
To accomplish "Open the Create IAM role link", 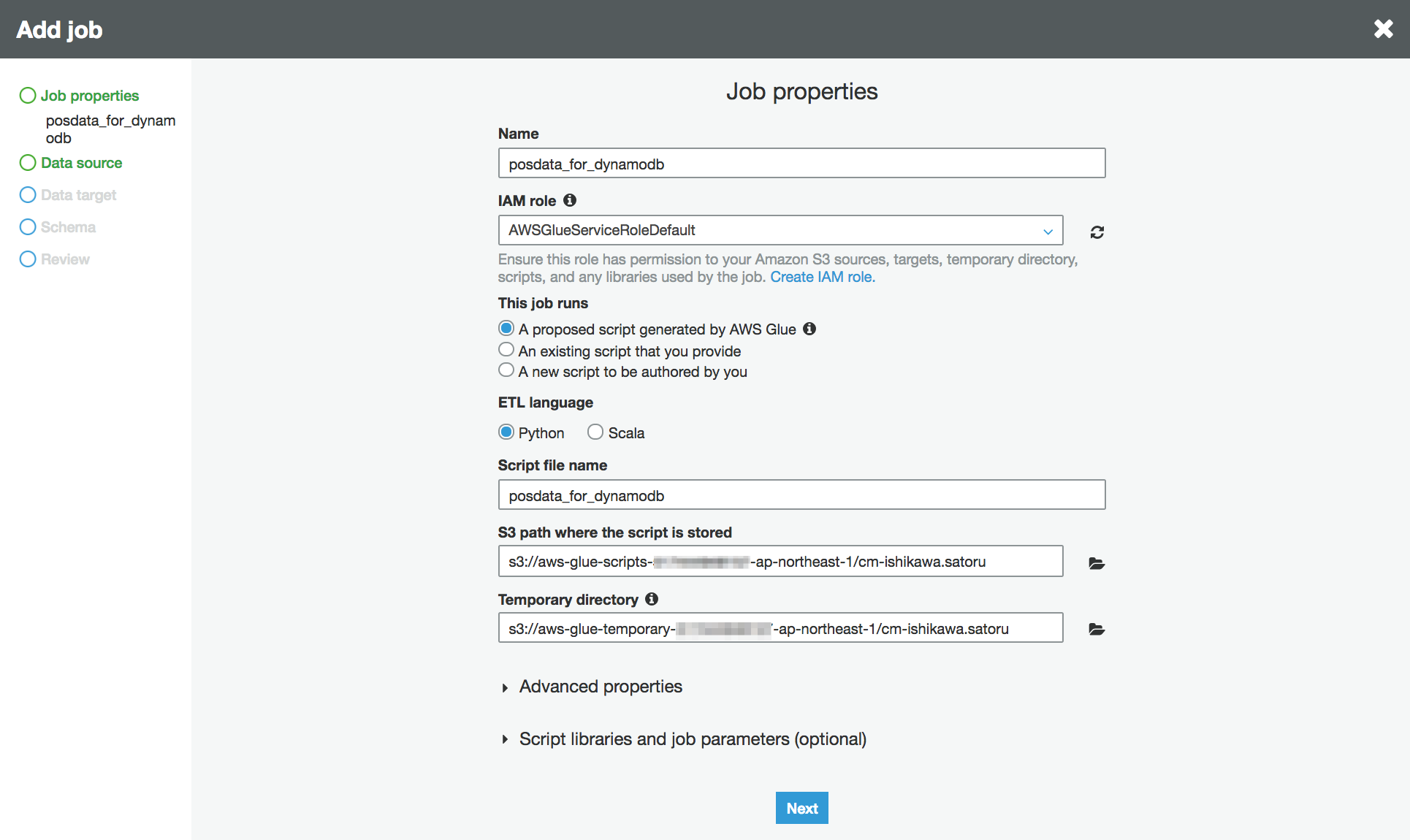I will (x=821, y=277).
